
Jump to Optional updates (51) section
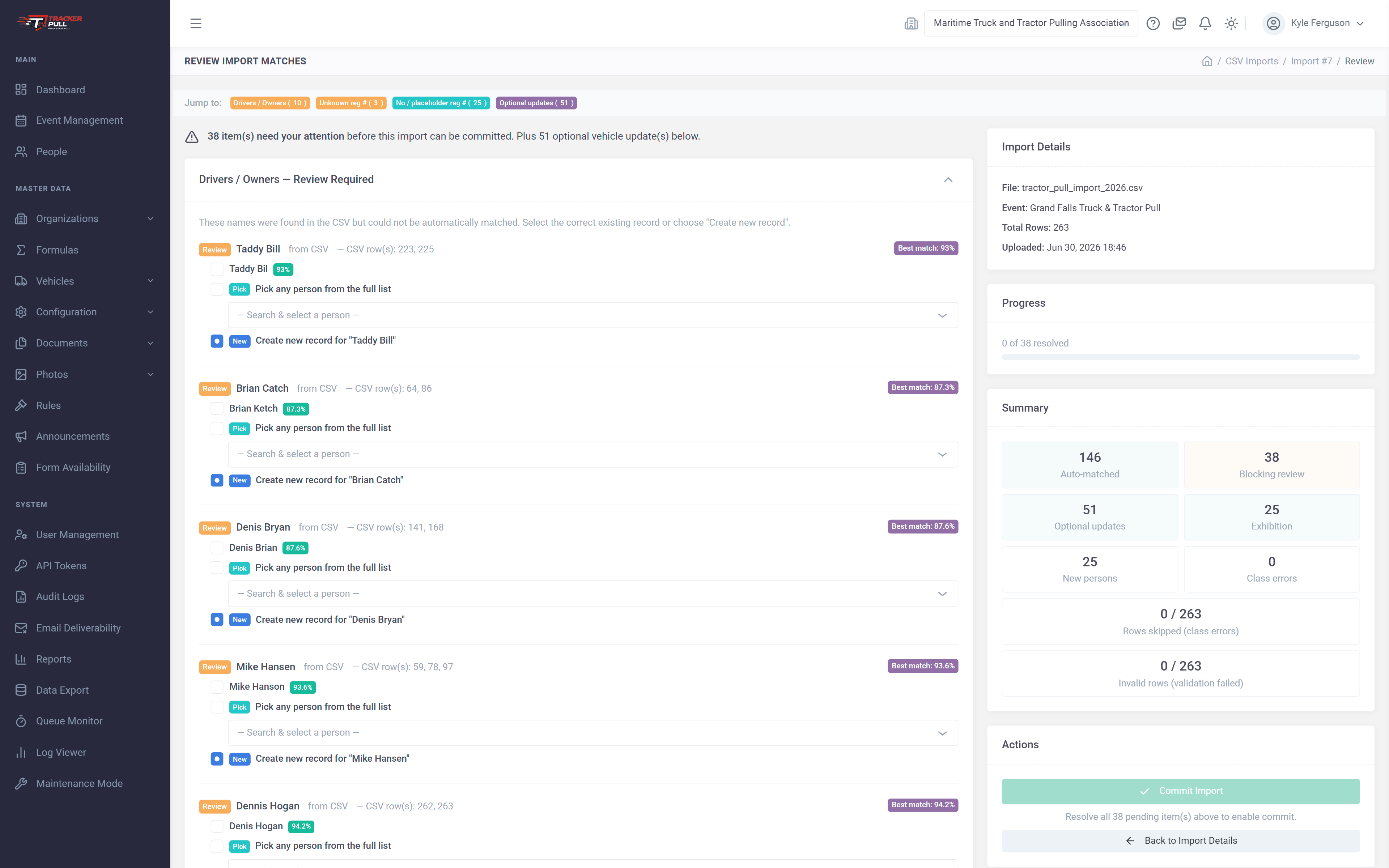point(536,103)
